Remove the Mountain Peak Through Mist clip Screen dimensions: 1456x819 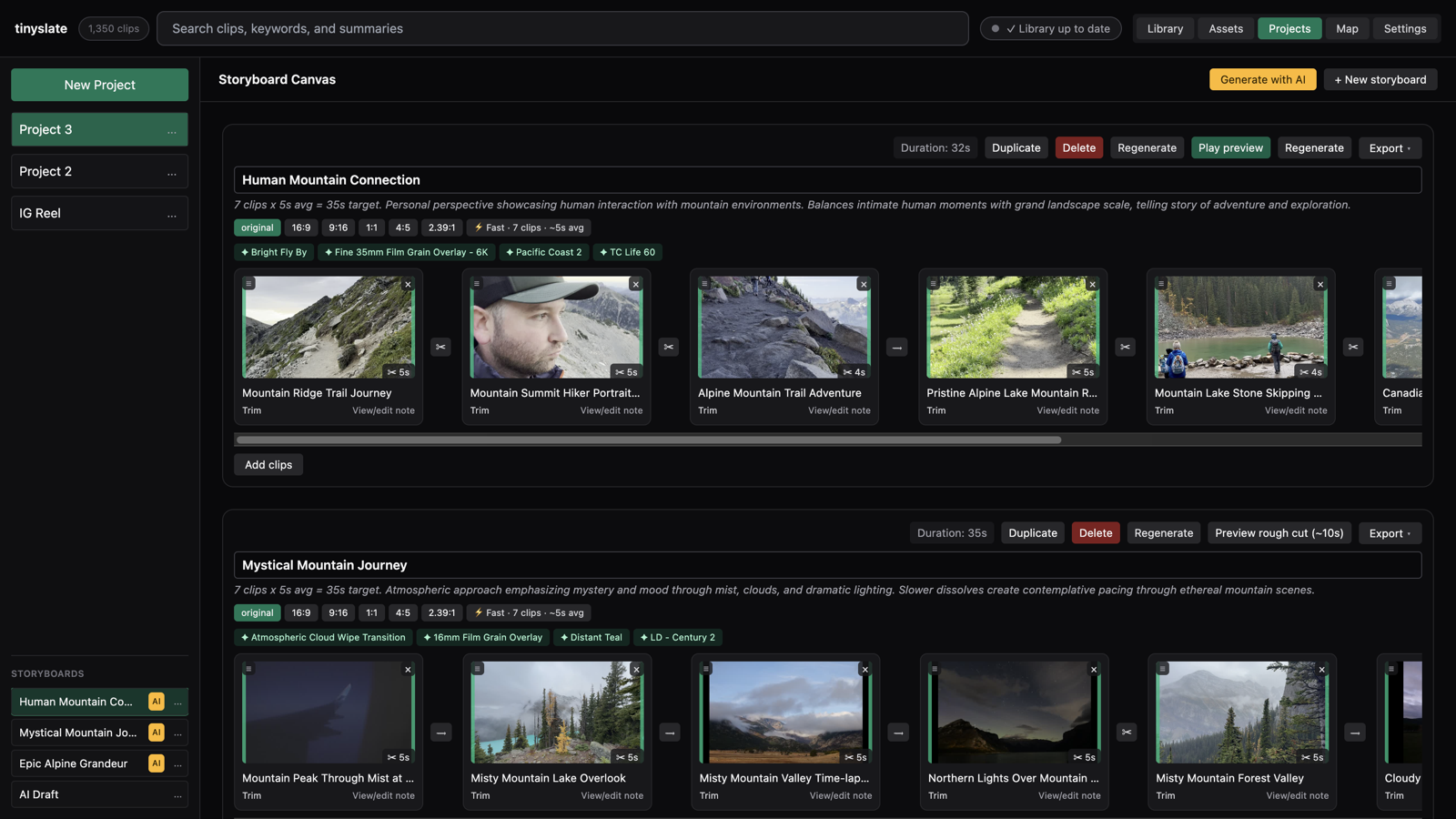coord(408,670)
